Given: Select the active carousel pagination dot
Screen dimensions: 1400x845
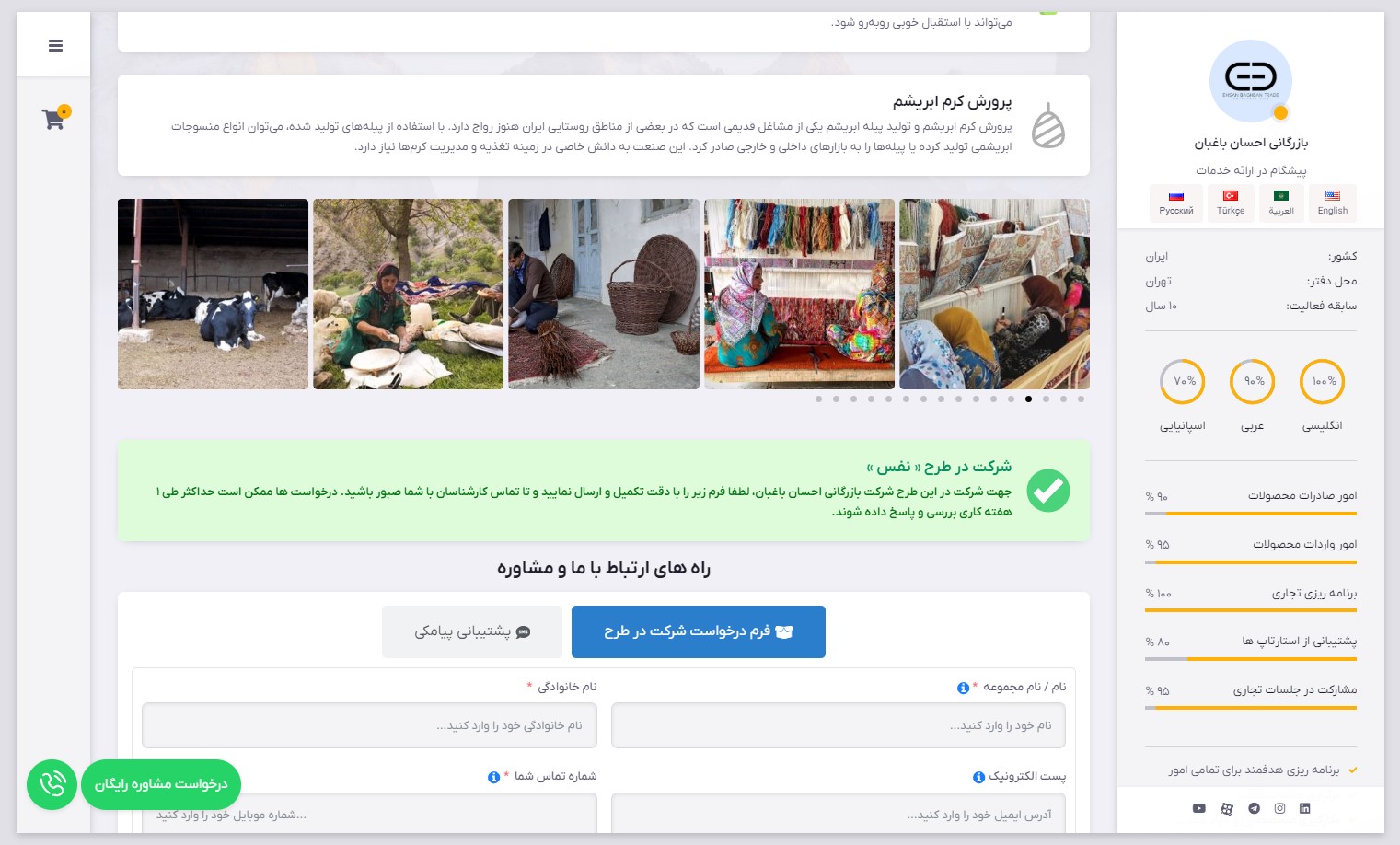Looking at the screenshot, I should [x=1028, y=399].
